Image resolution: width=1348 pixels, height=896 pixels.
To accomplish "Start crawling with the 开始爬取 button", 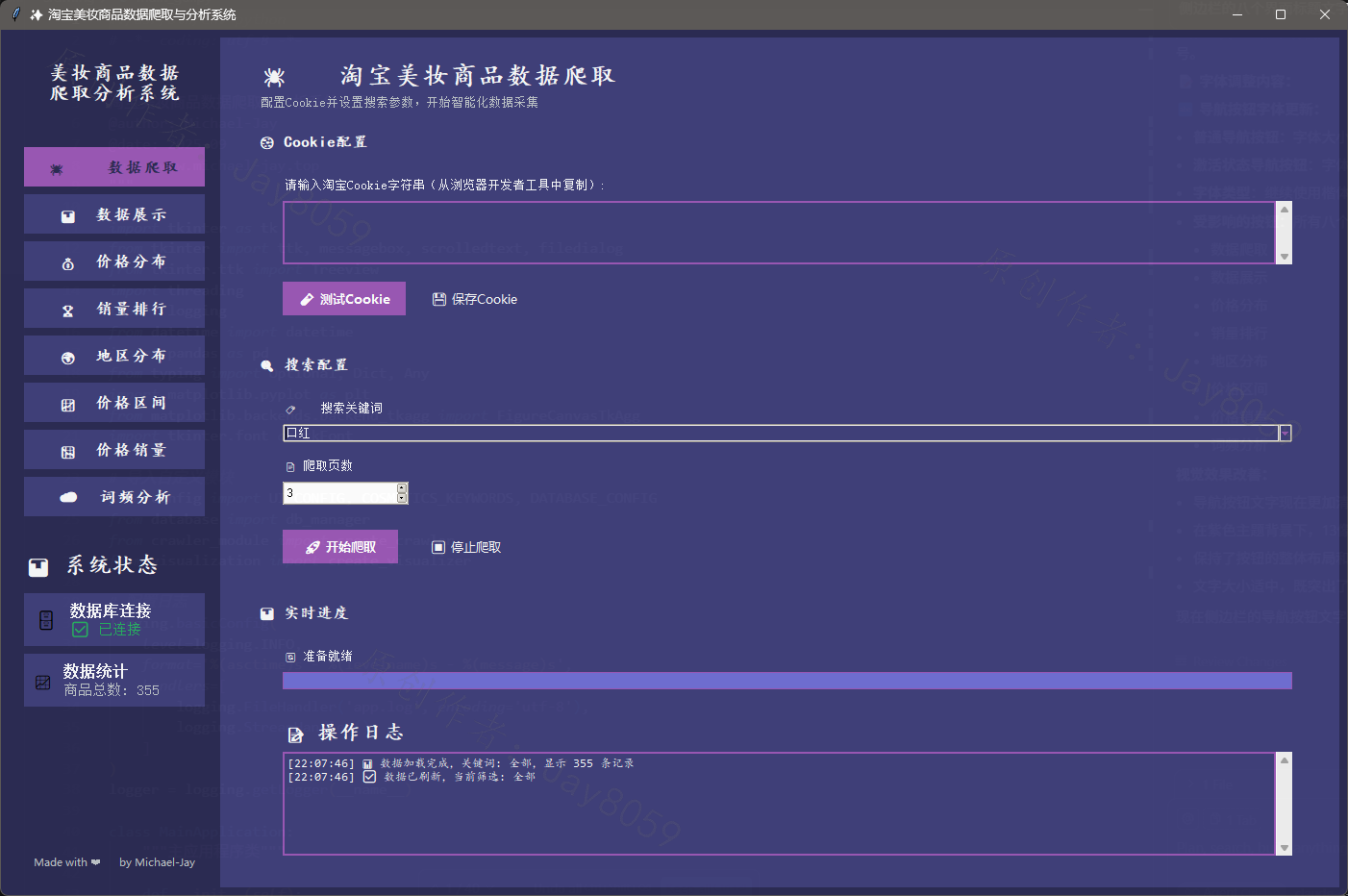I will (340, 547).
